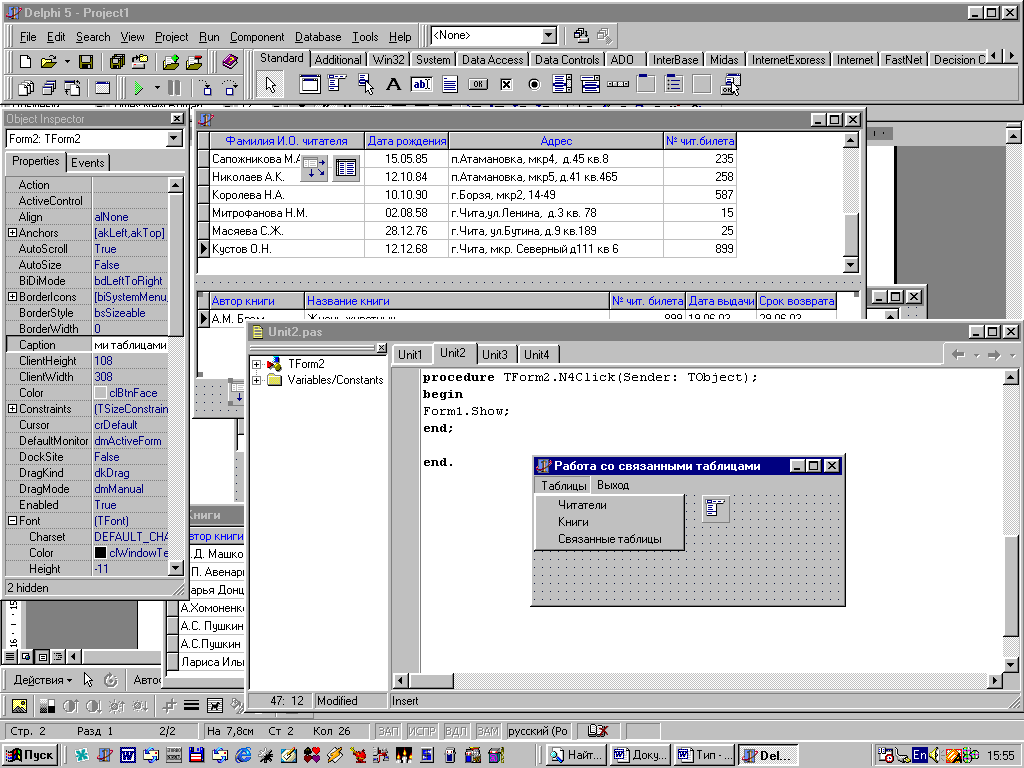Click the Step Over icon

coord(230,87)
